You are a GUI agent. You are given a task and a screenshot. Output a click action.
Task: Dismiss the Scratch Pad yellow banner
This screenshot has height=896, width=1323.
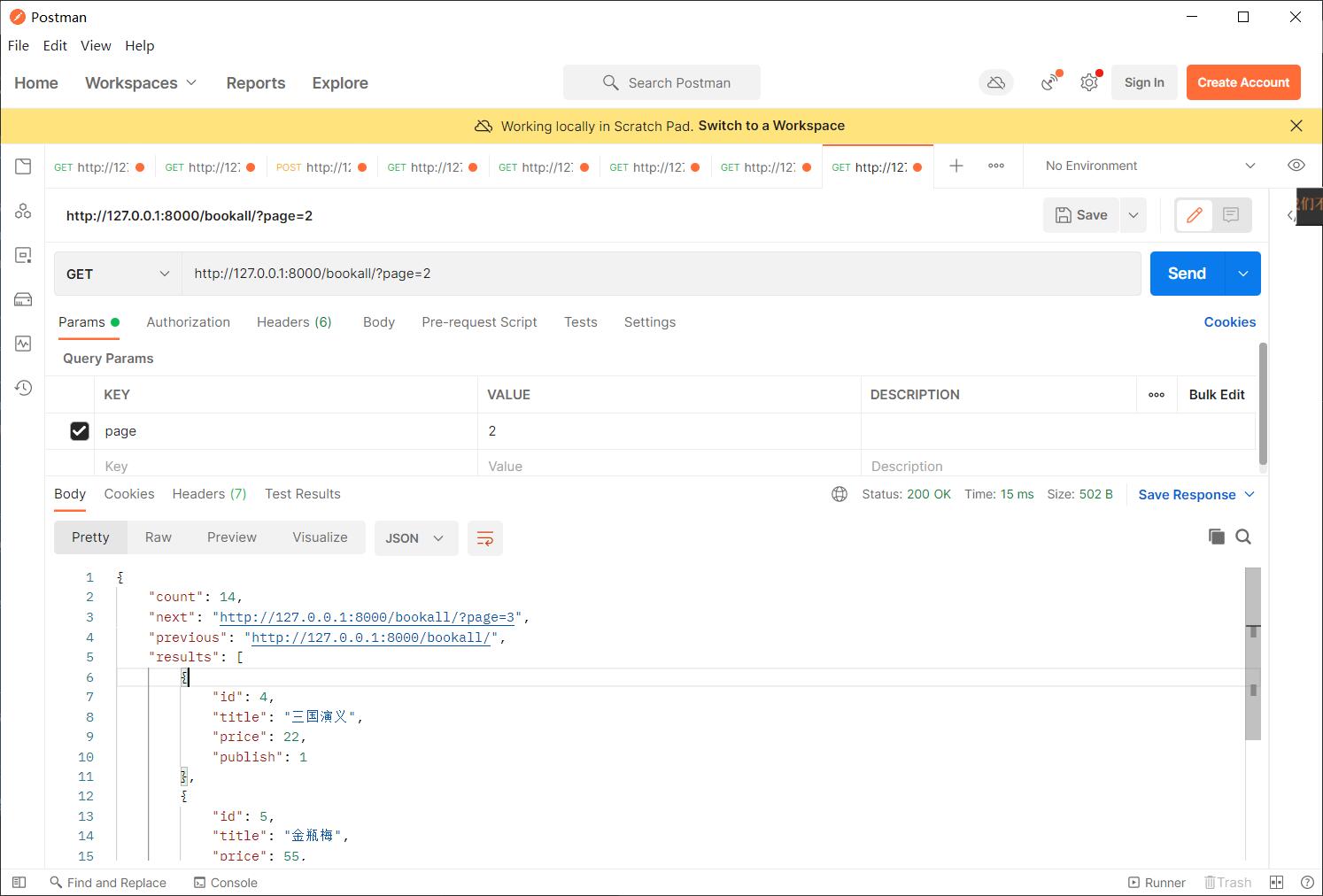pos(1296,126)
